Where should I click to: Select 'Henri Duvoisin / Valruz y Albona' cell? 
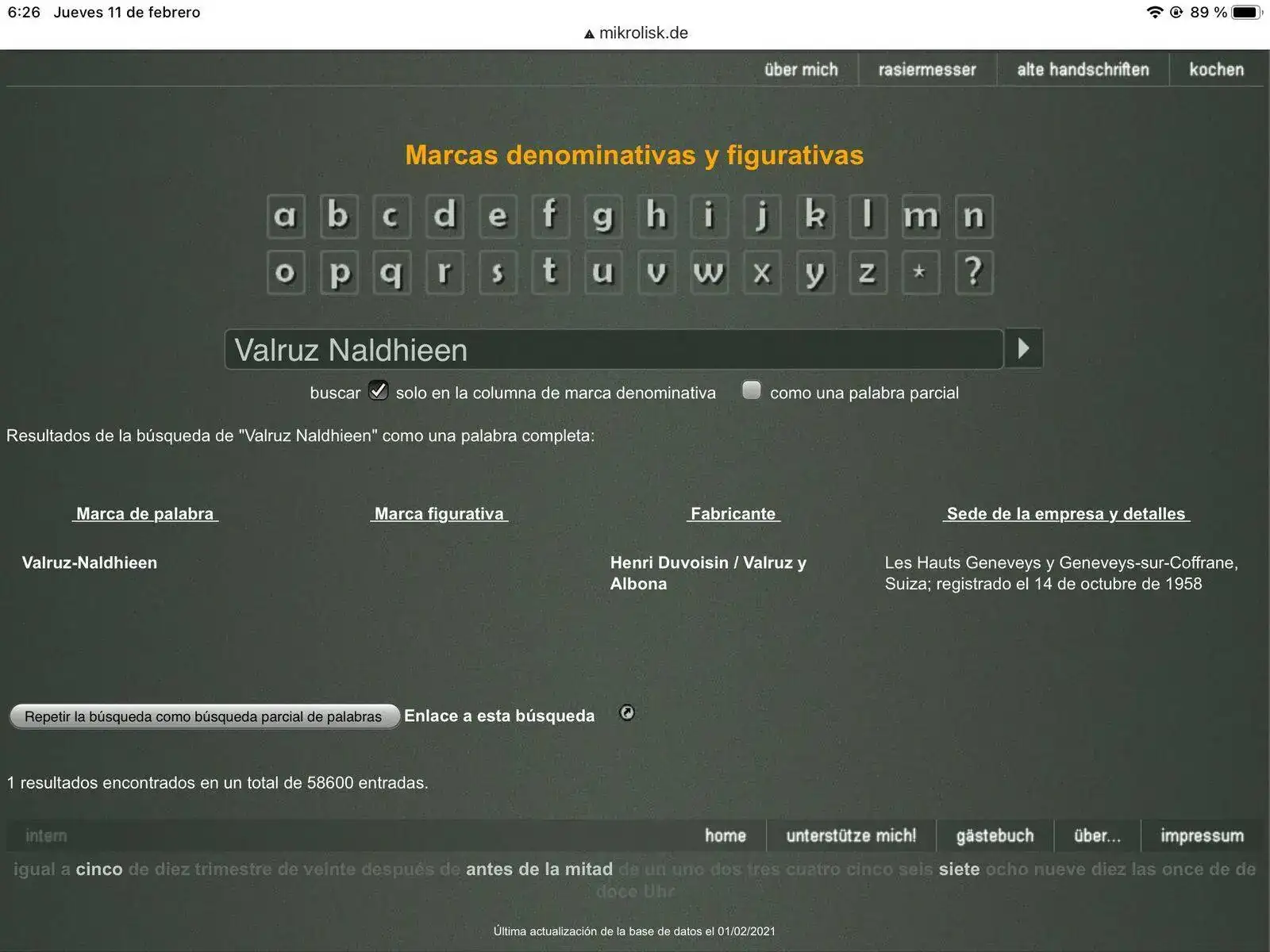point(708,573)
